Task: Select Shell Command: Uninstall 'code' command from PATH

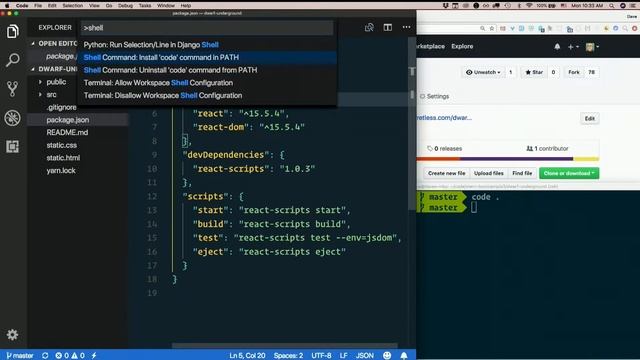Action: (207, 70)
